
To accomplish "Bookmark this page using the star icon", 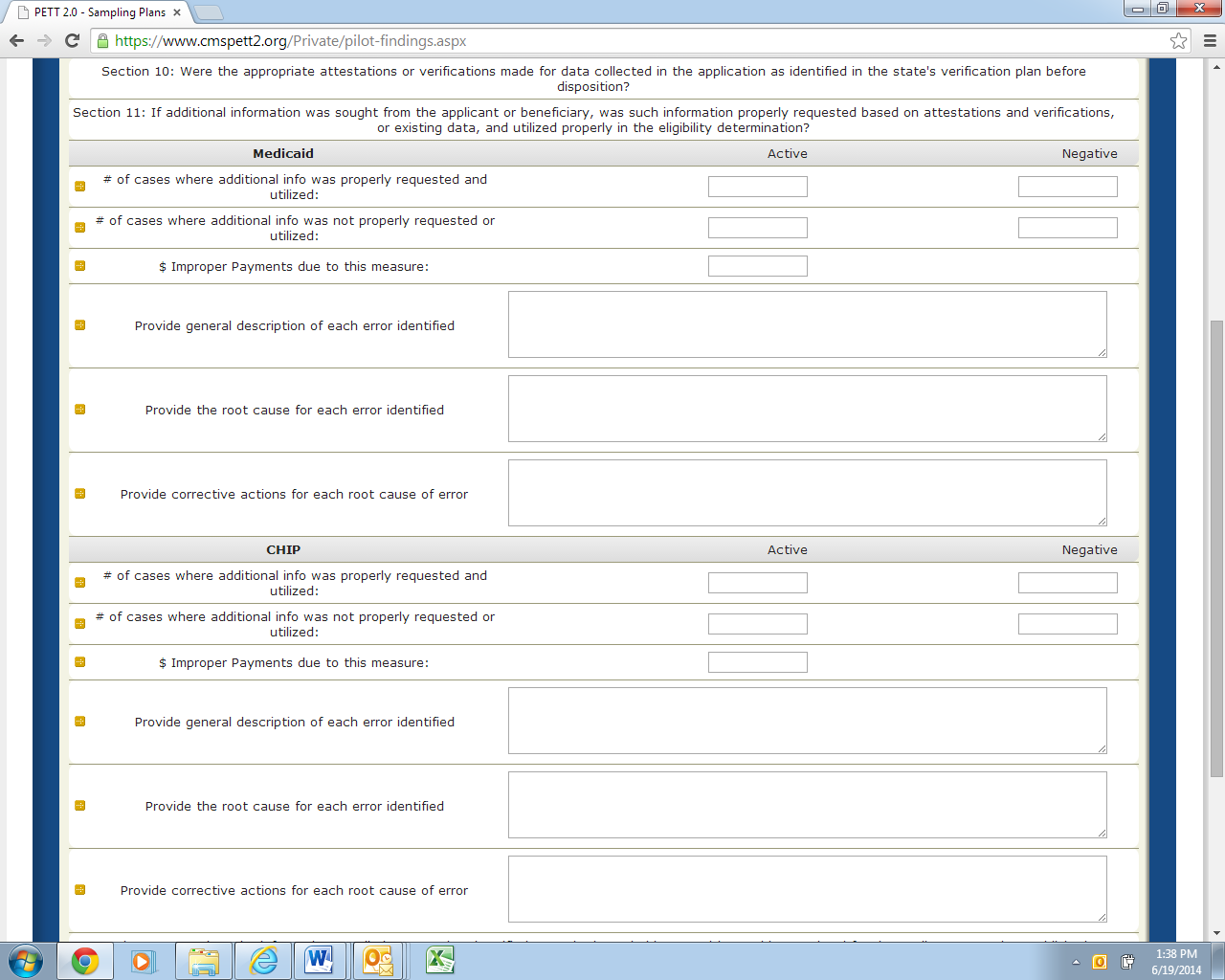I will (x=1178, y=40).
